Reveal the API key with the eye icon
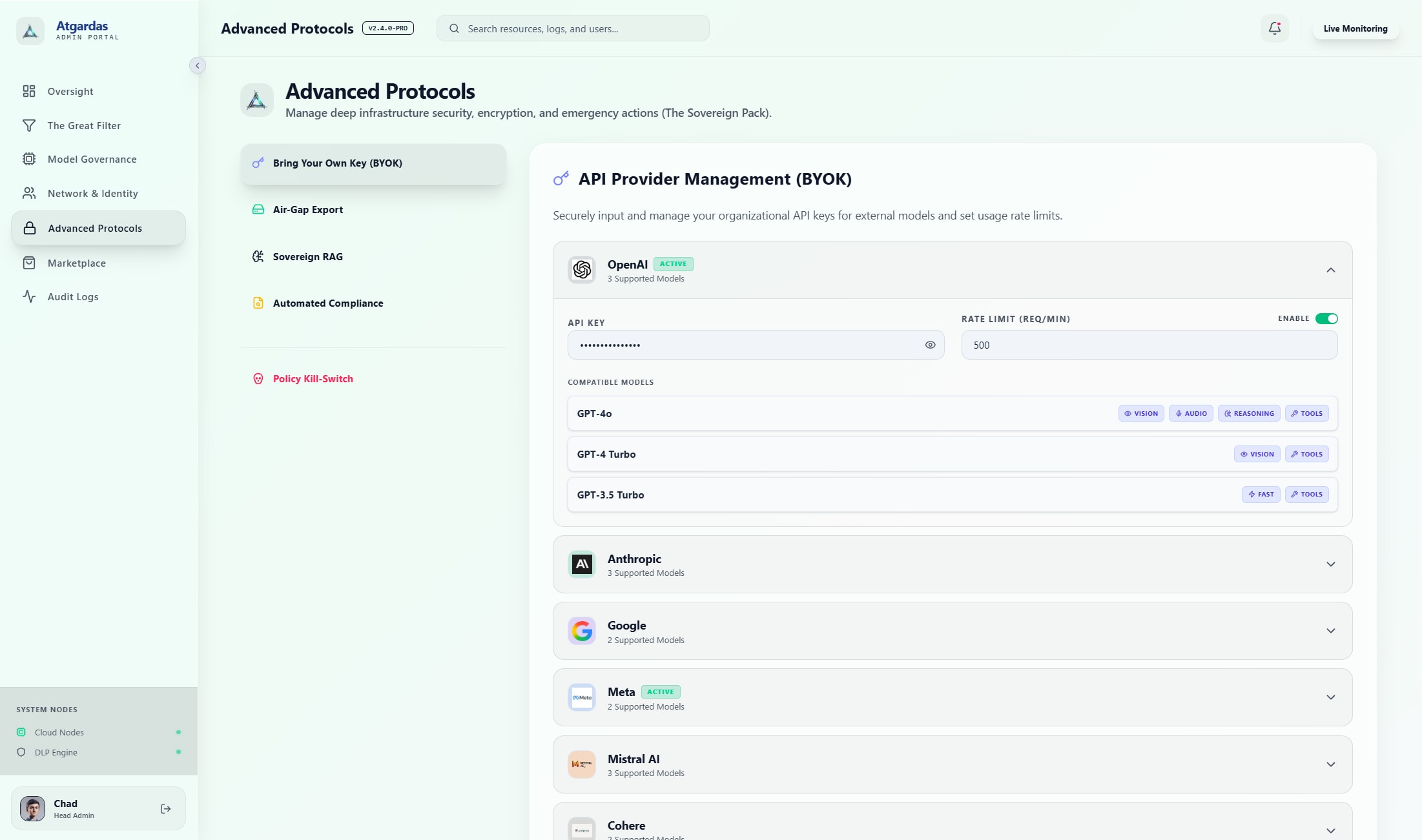Viewport: 1422px width, 840px height. 930,345
